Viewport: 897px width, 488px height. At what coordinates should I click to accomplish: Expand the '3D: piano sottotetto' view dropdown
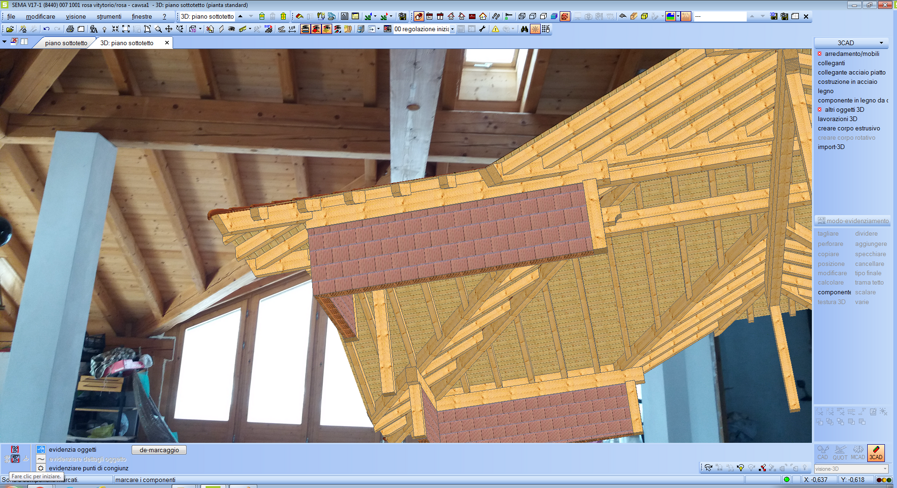tap(240, 16)
